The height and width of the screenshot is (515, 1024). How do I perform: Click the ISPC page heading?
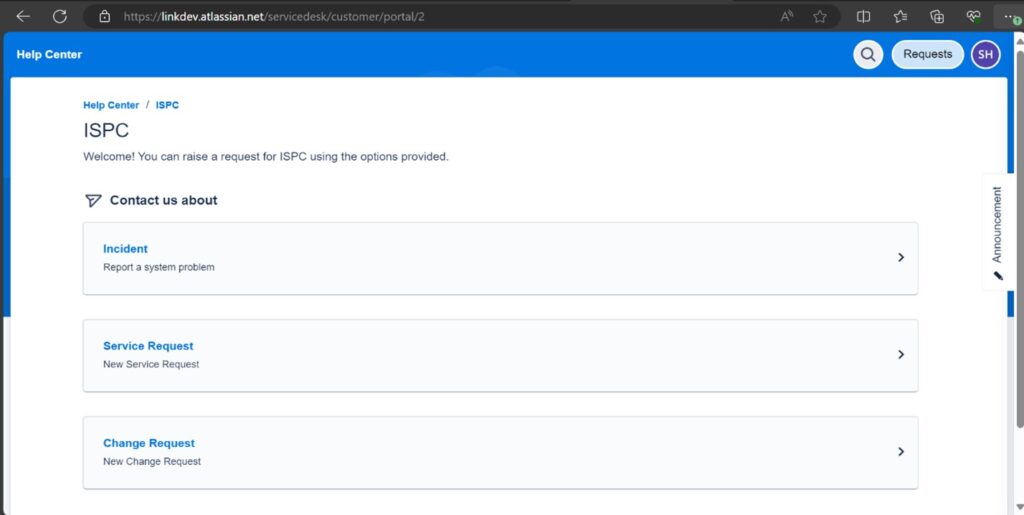106,131
